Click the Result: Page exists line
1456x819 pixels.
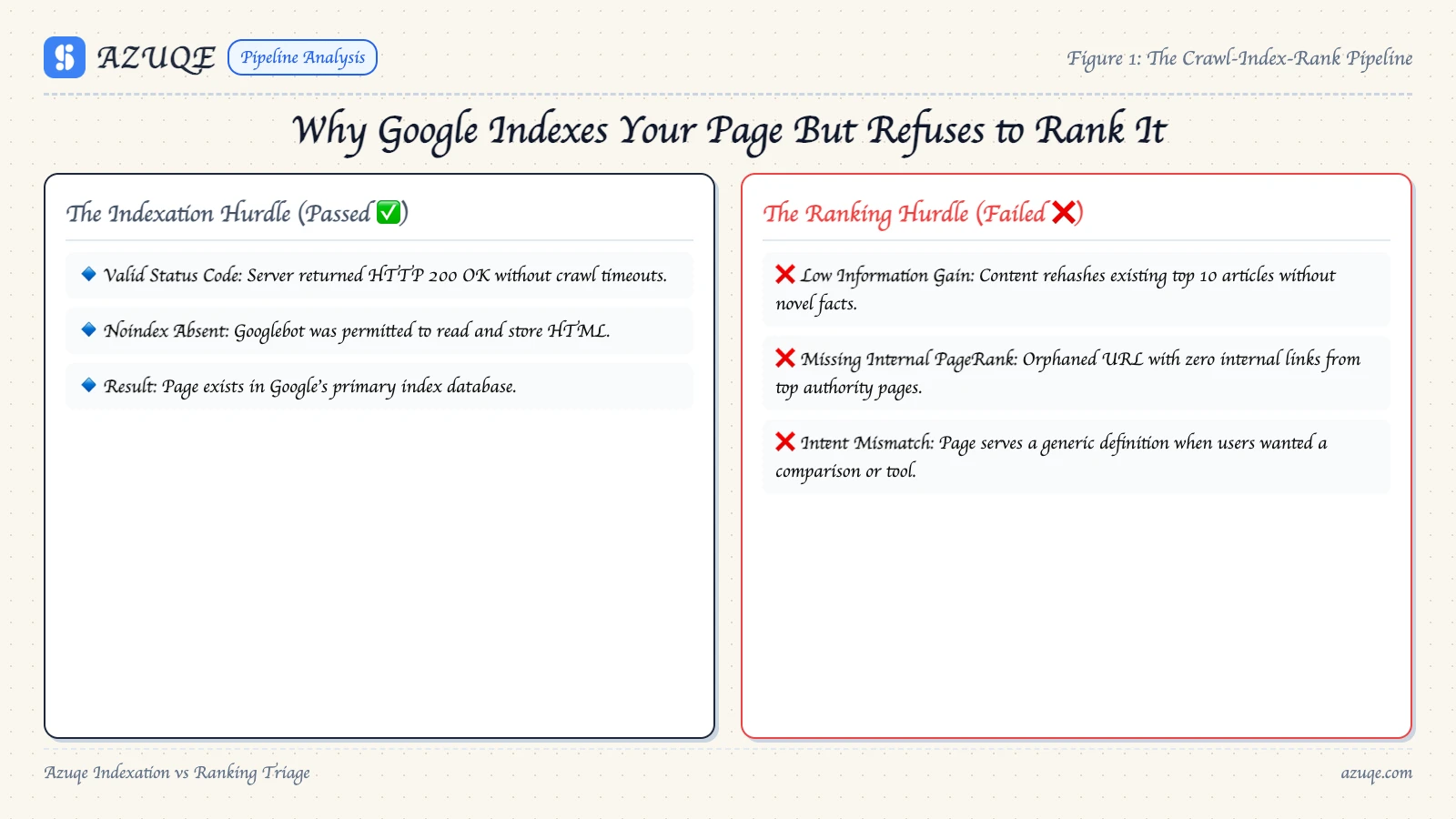point(379,386)
